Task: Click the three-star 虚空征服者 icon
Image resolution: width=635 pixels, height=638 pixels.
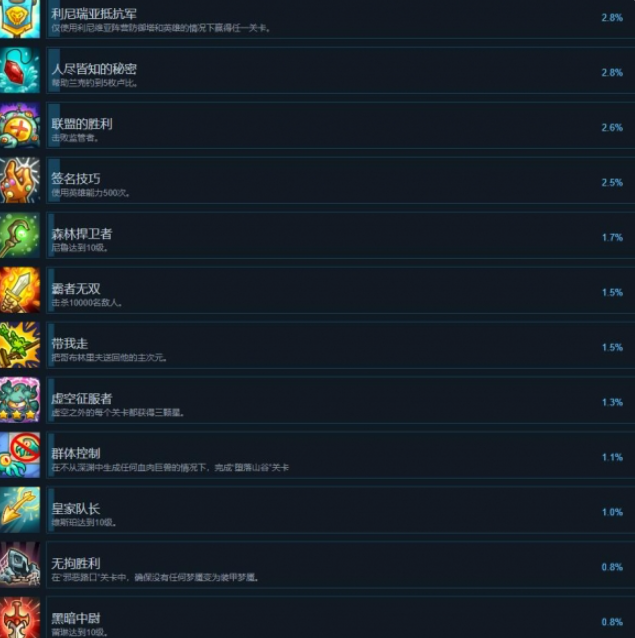Action: [20, 400]
